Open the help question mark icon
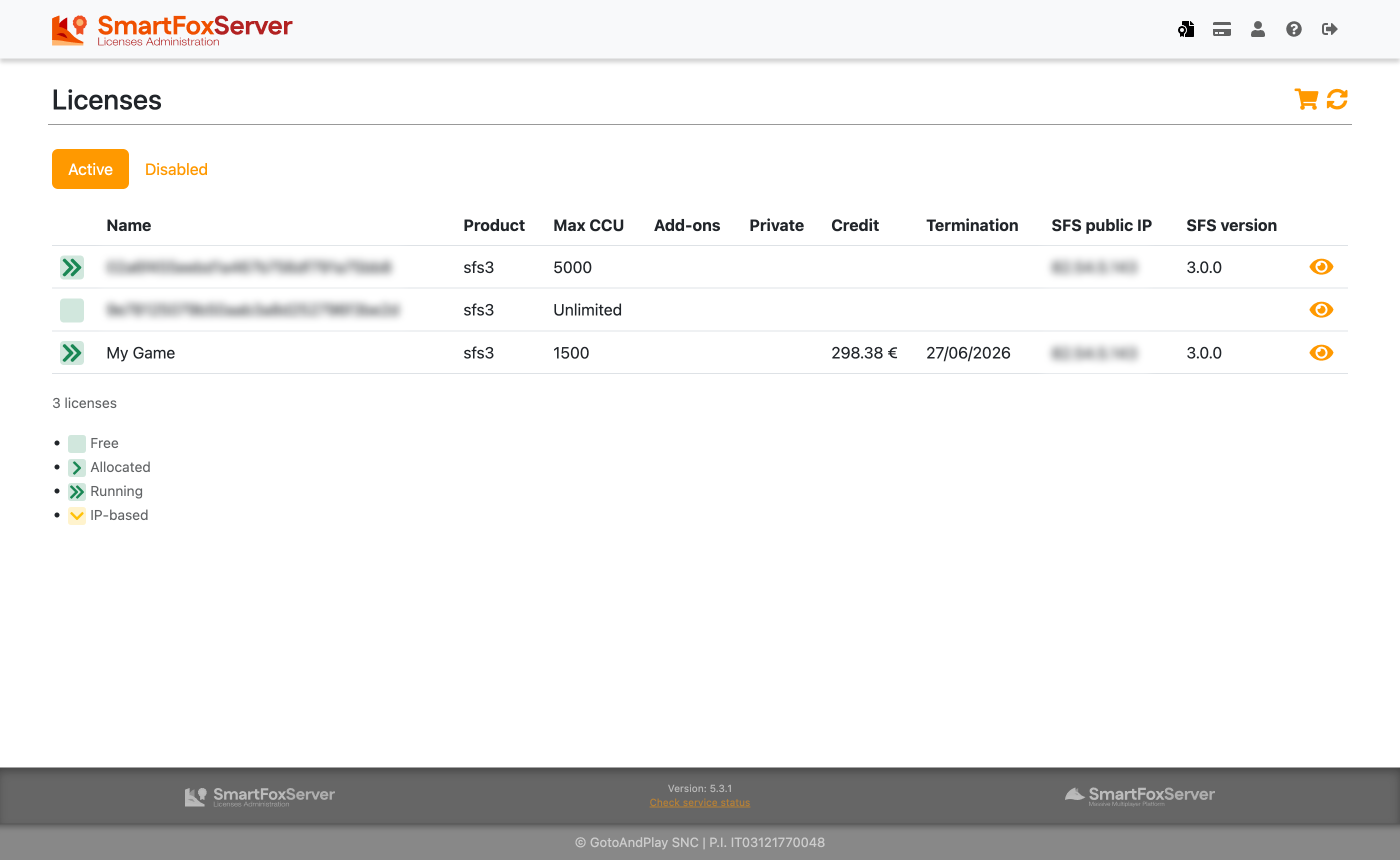The width and height of the screenshot is (1400, 860). (x=1293, y=29)
